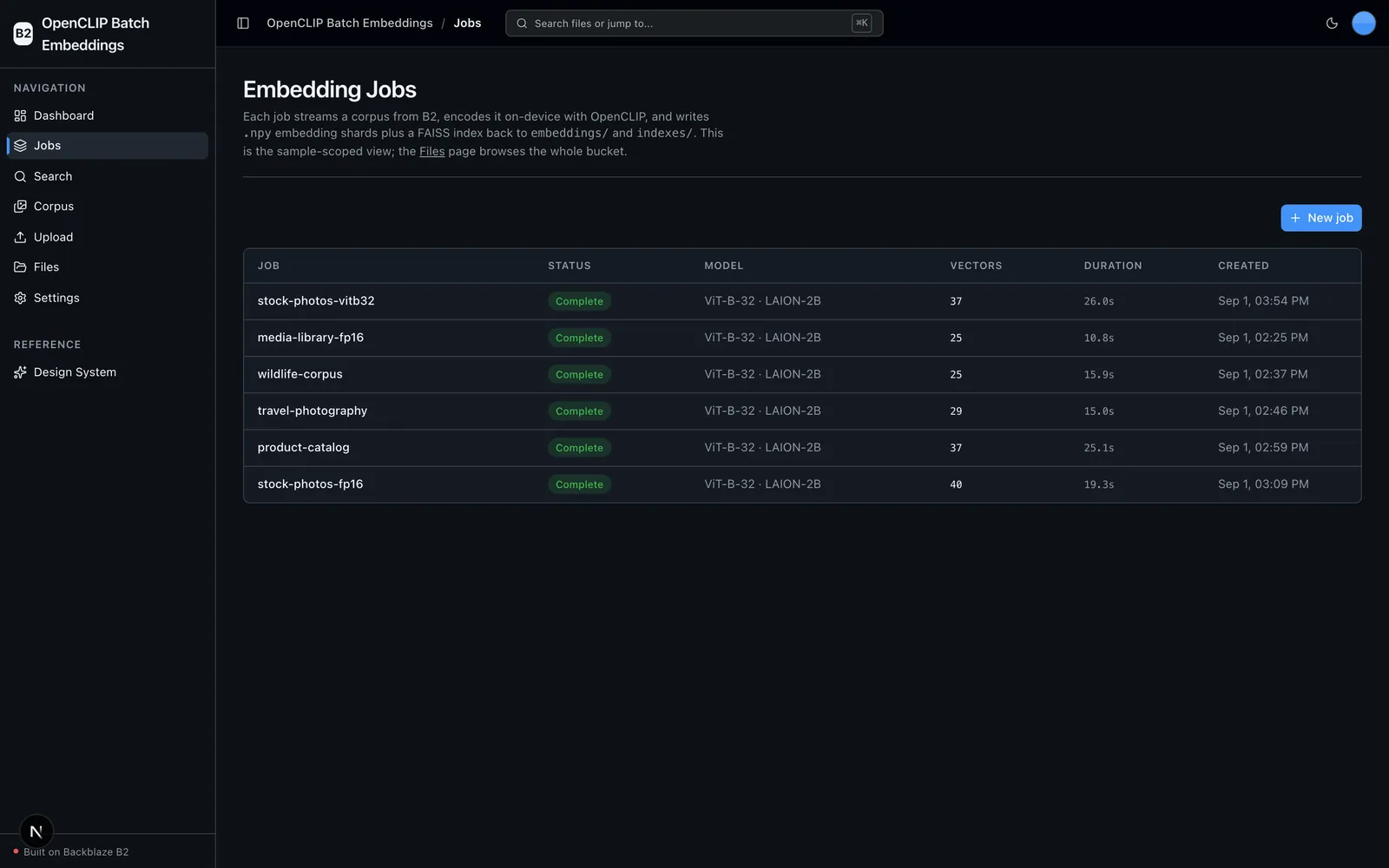Image resolution: width=1389 pixels, height=868 pixels.
Task: Click Complete badge for wildlife-corpus
Action: point(579,374)
